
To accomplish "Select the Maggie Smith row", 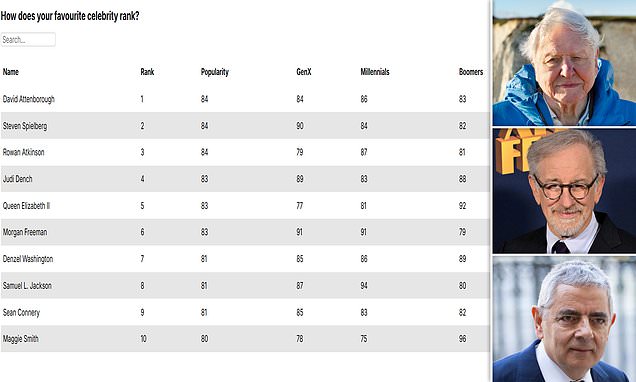I will (245, 339).
